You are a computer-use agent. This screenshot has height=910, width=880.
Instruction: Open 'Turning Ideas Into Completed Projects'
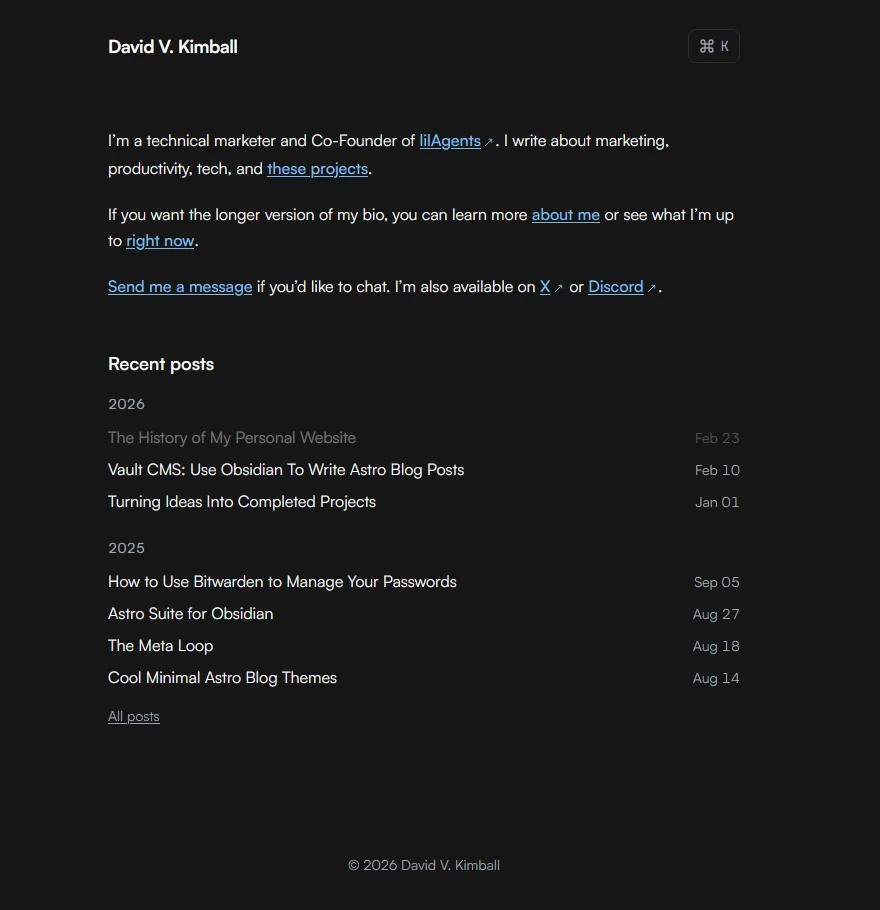(241, 501)
